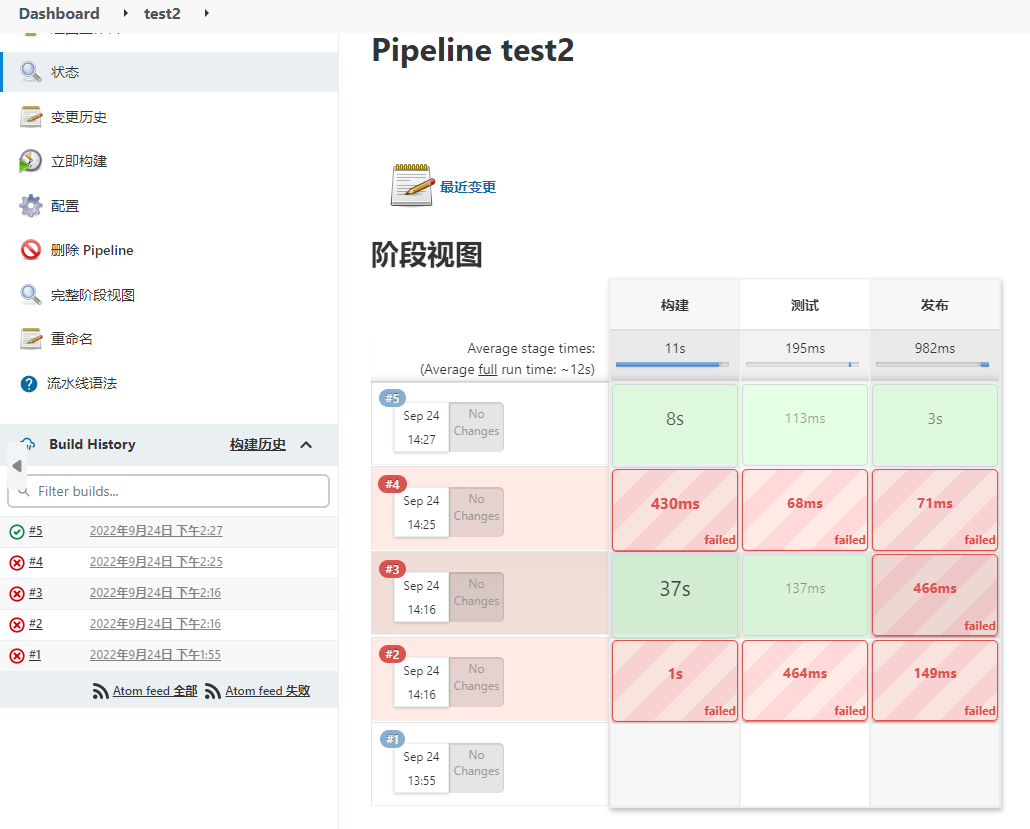Image resolution: width=1030 pixels, height=829 pixels.
Task: Select the 状态 sidebar menu item
Action: pyautogui.click(x=65, y=72)
